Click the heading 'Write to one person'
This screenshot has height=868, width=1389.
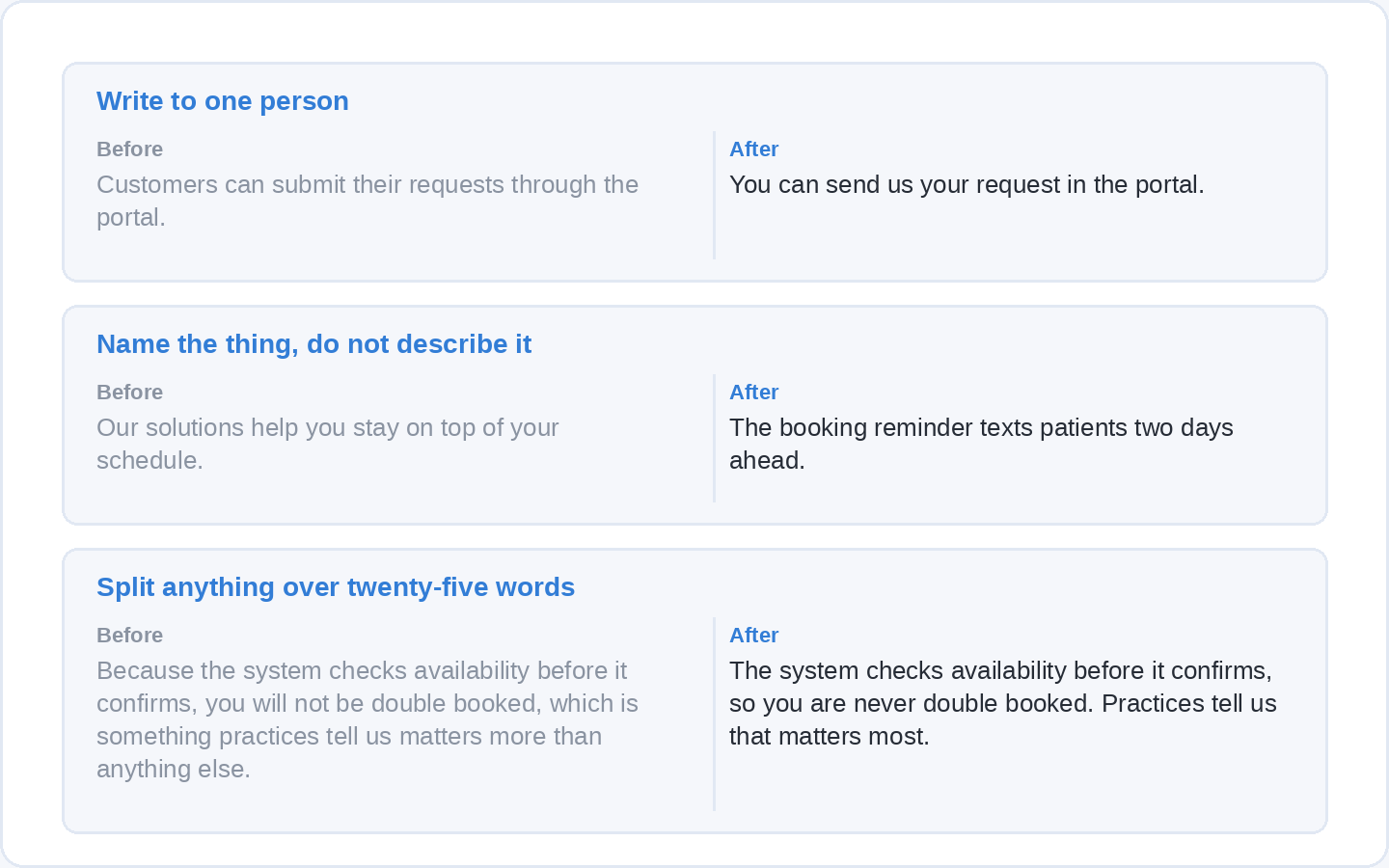pyautogui.click(x=223, y=101)
